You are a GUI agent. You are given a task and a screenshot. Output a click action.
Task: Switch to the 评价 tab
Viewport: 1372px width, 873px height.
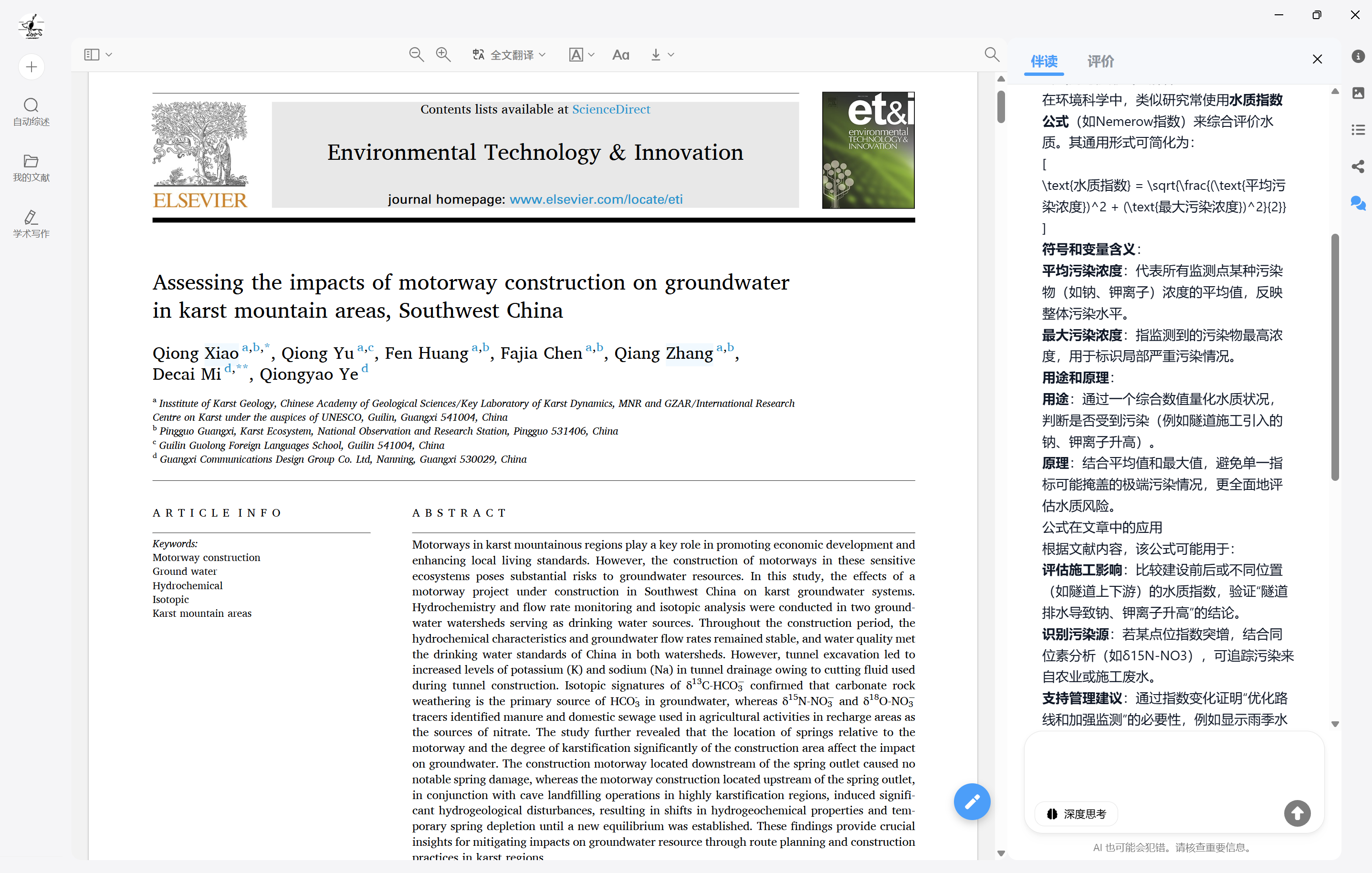click(1100, 61)
